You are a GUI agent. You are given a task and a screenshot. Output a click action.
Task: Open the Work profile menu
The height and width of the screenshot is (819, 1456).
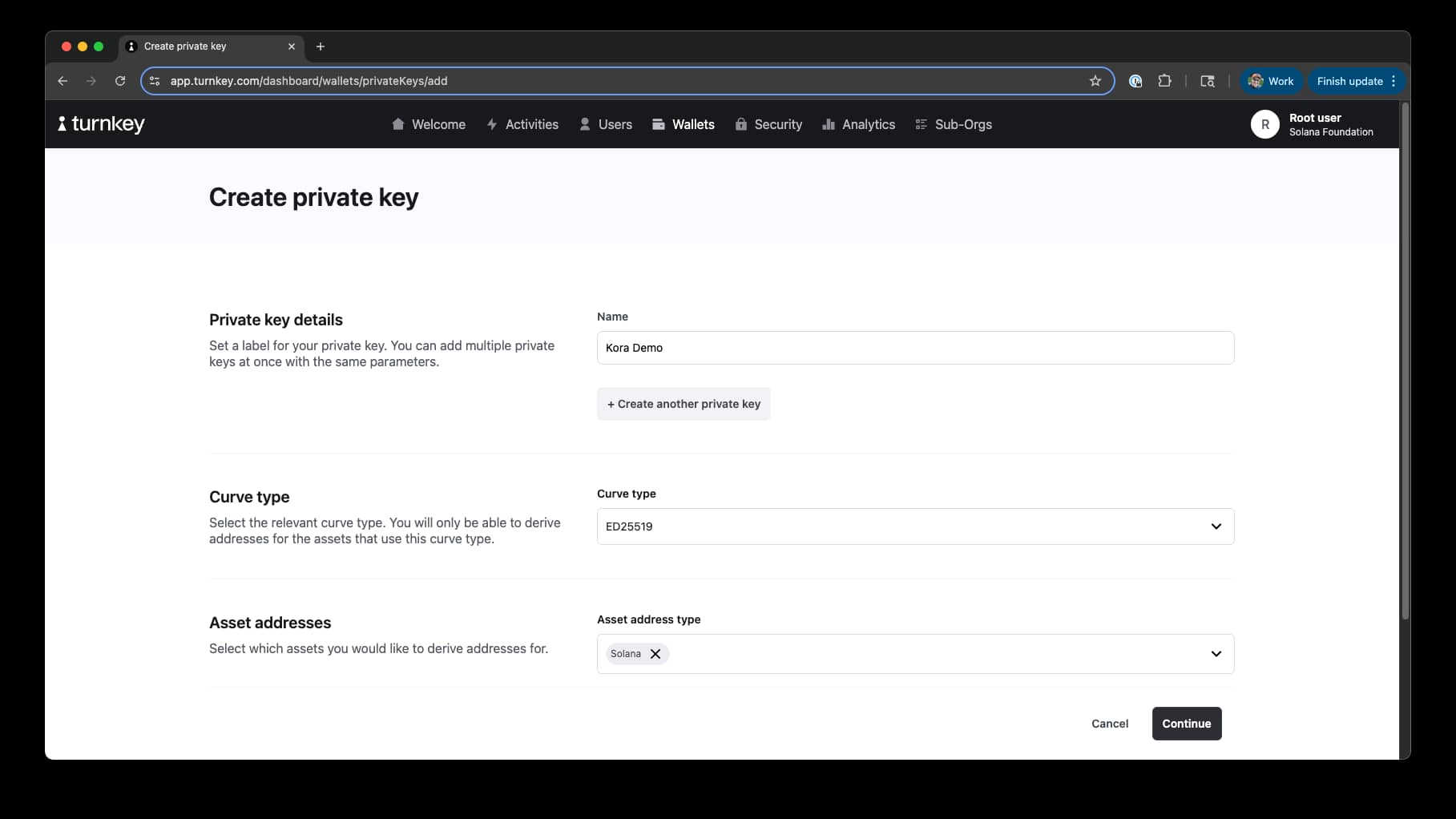[1271, 81]
